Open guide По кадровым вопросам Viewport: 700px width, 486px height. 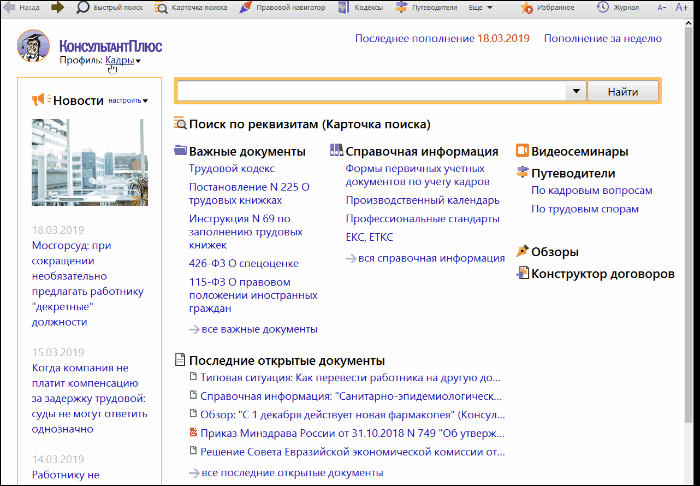pyautogui.click(x=592, y=191)
